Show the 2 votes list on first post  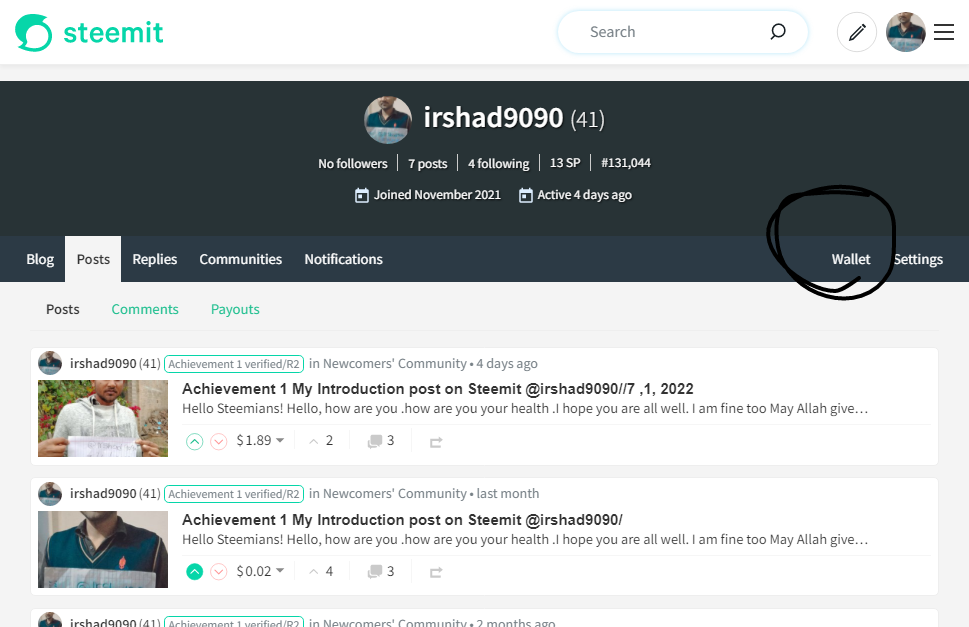pyautogui.click(x=321, y=440)
